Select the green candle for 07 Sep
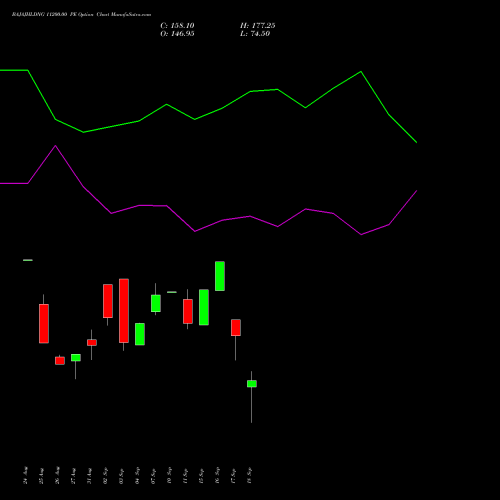The height and width of the screenshot is (500, 500). click(x=156, y=303)
